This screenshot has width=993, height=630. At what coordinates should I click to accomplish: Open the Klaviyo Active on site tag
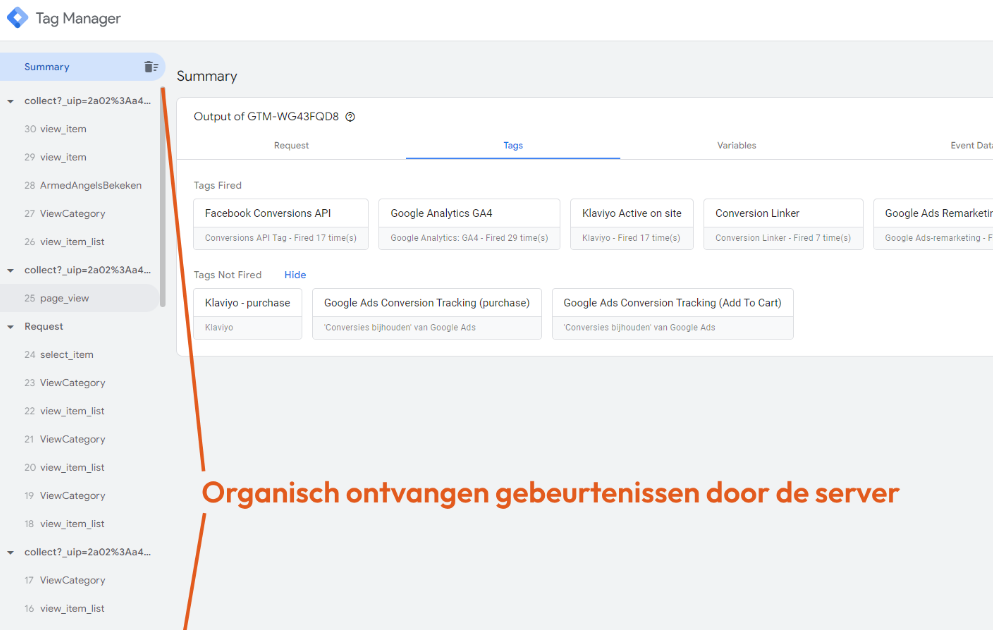(x=631, y=224)
